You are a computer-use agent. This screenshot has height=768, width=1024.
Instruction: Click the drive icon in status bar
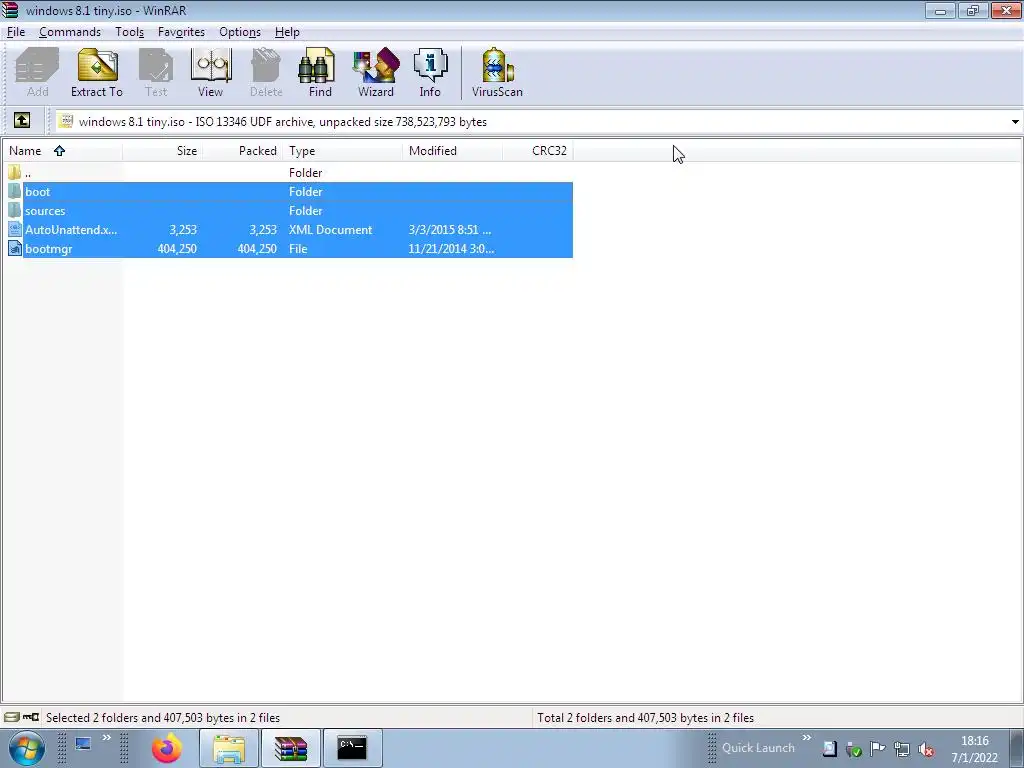coord(12,717)
